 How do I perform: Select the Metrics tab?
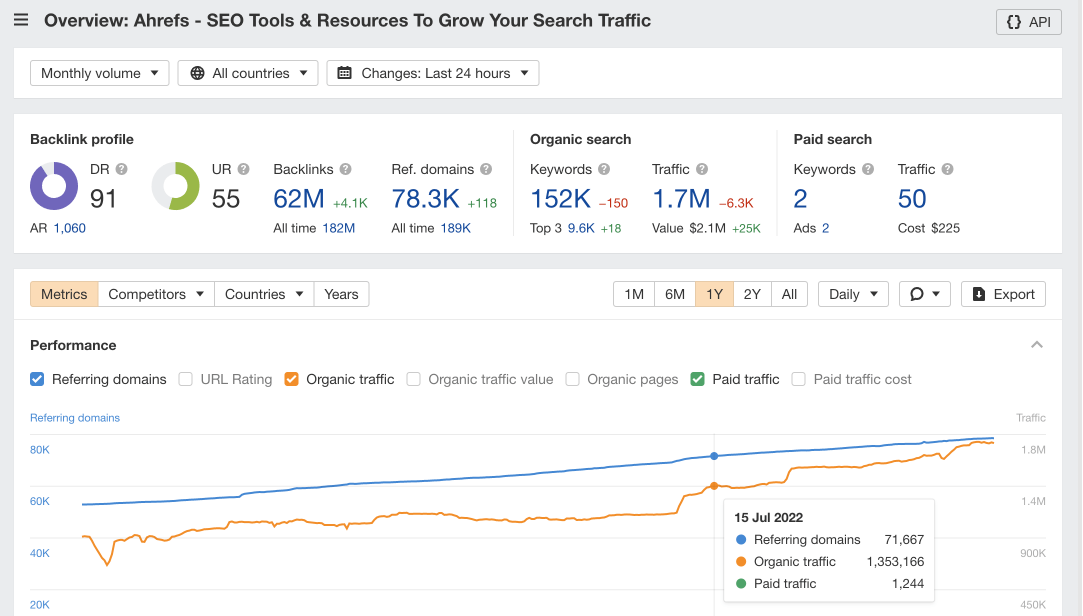[x=64, y=294]
